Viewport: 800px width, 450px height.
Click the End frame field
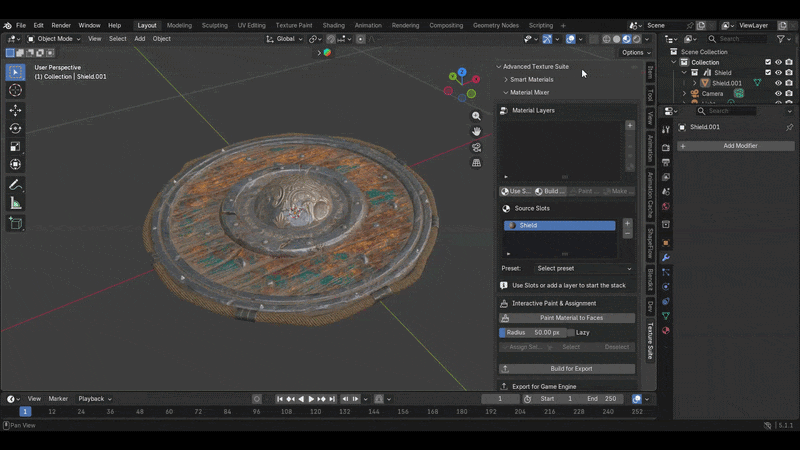602,399
